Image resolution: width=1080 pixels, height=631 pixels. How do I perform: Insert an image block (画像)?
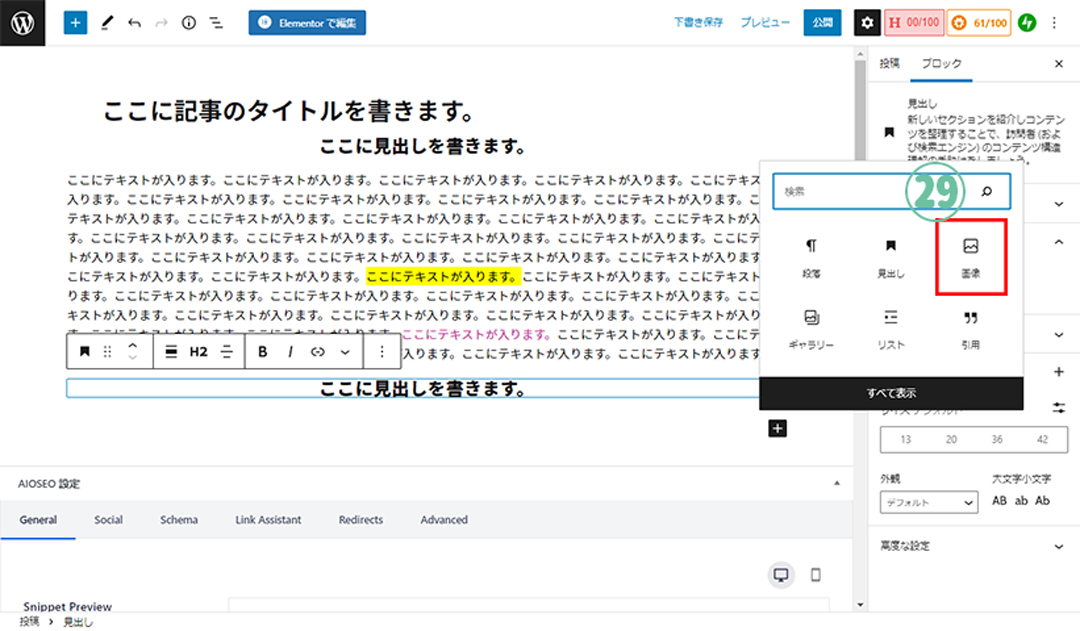click(970, 257)
